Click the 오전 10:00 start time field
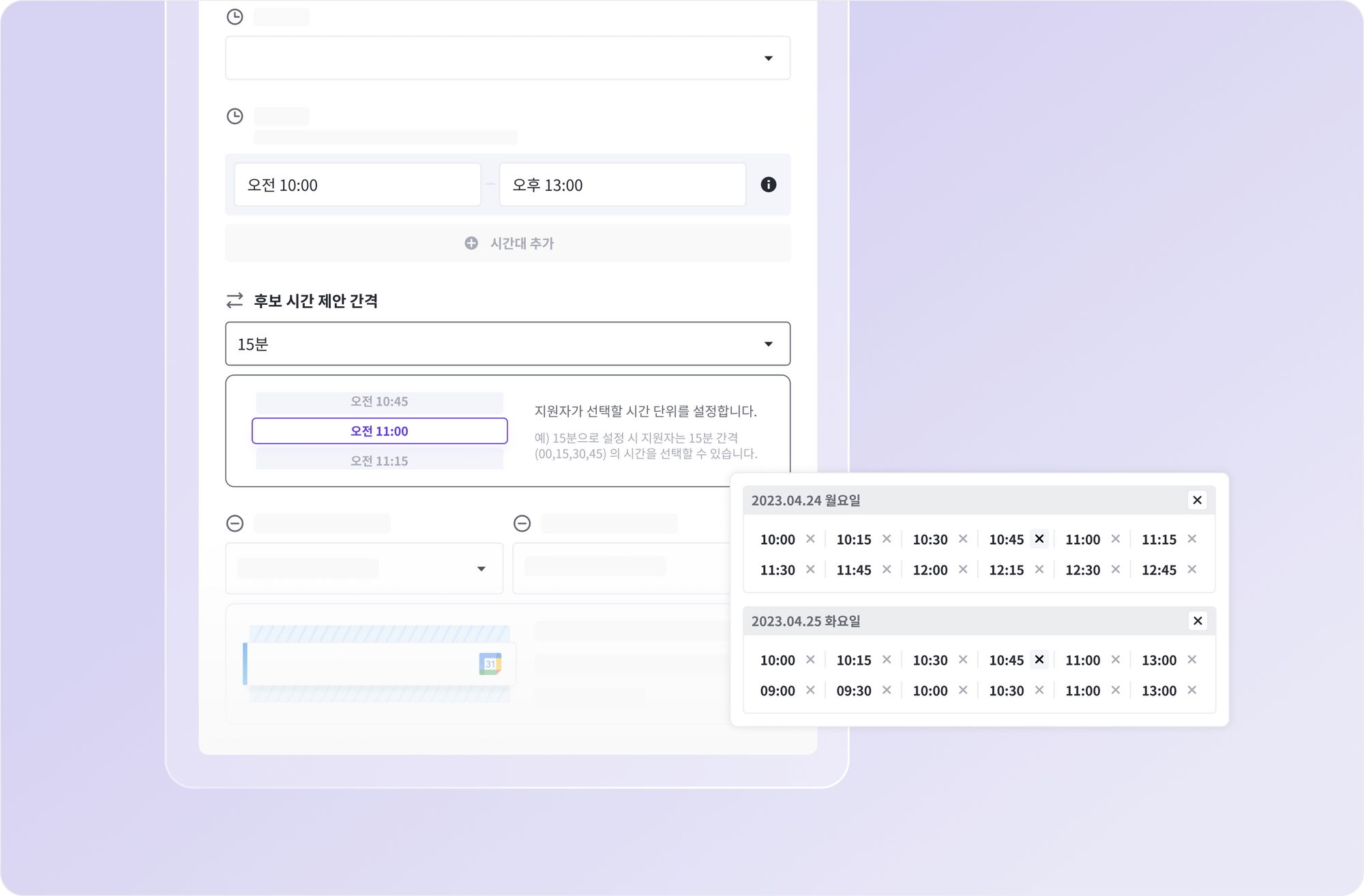 tap(357, 185)
